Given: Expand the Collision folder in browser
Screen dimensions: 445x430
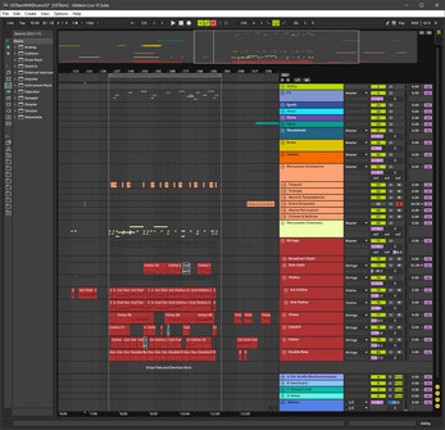Looking at the screenshot, I should click(15, 53).
